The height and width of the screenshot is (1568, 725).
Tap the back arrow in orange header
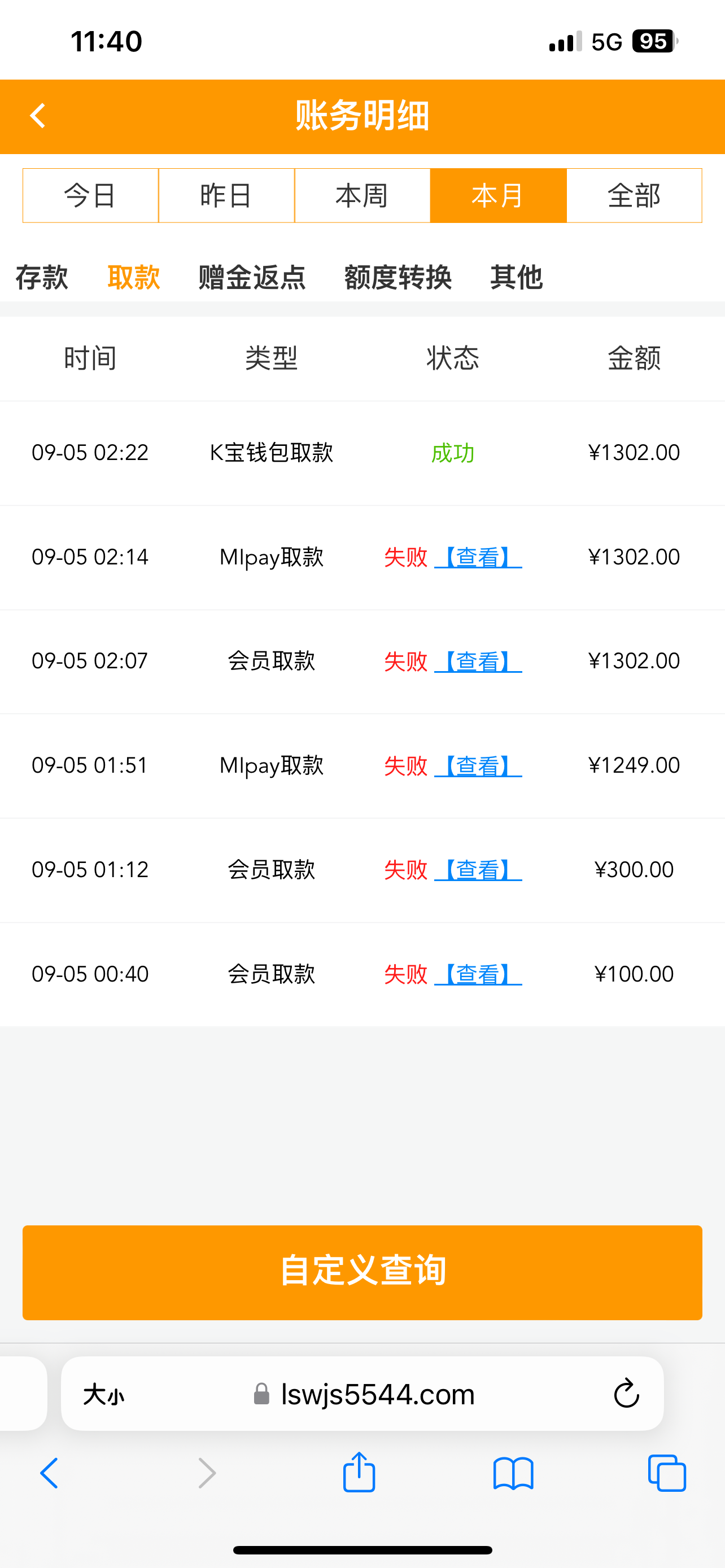point(38,116)
